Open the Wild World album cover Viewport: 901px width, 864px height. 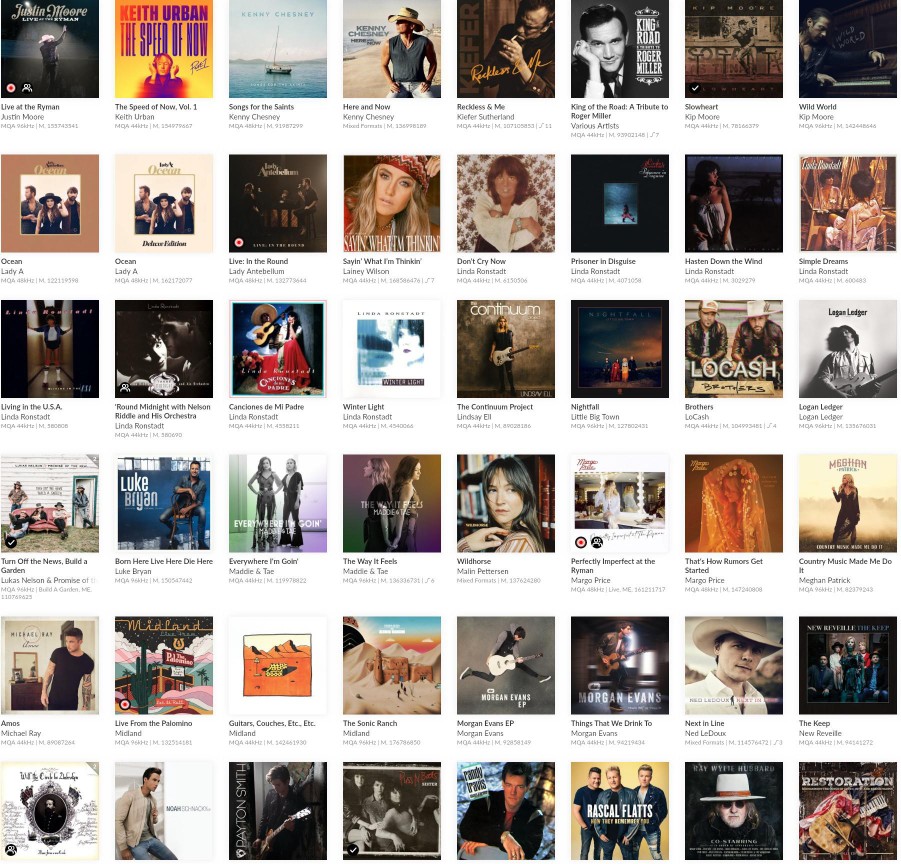click(848, 49)
